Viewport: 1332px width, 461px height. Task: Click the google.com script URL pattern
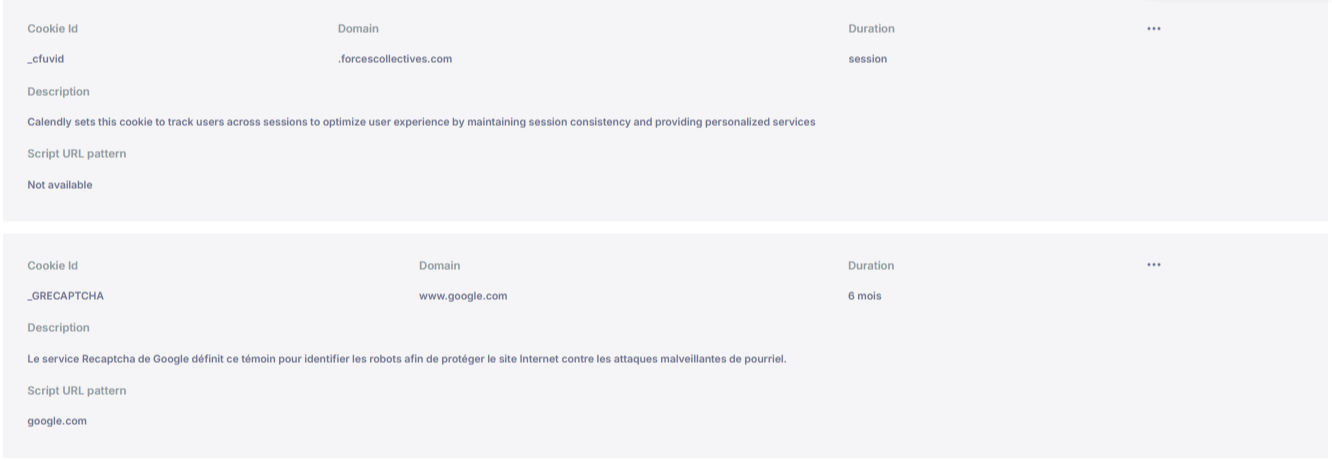57,421
